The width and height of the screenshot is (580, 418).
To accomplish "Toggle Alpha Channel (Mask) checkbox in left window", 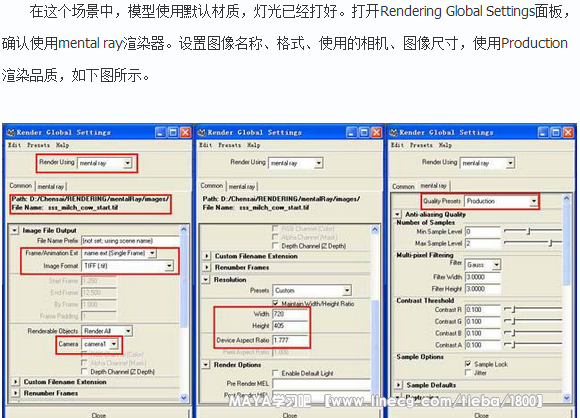I will pos(84,363).
